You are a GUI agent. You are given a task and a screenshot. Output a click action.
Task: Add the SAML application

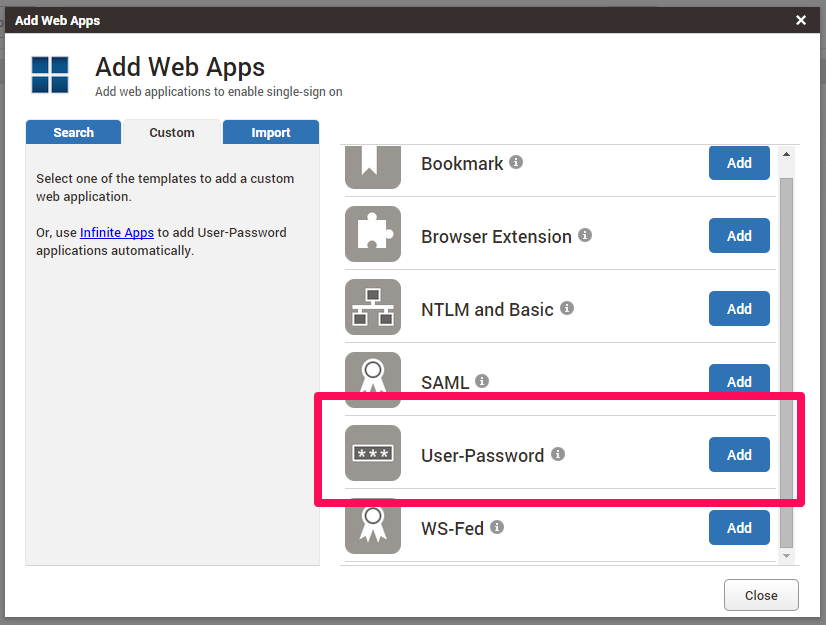(x=739, y=381)
